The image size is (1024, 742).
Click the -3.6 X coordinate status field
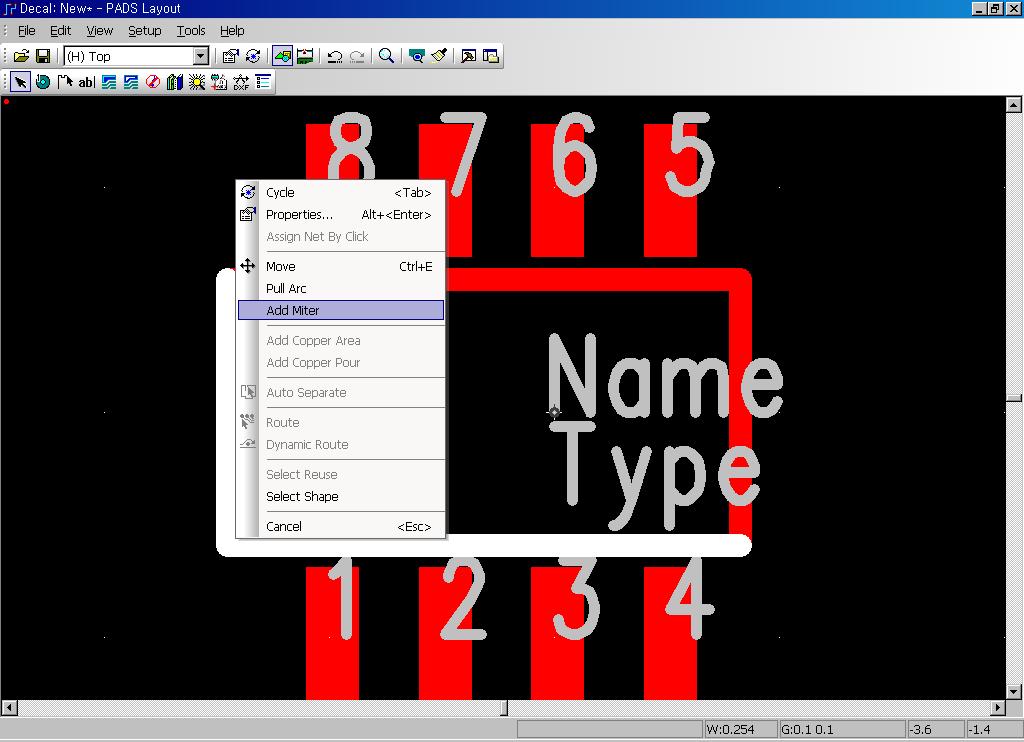pos(935,730)
